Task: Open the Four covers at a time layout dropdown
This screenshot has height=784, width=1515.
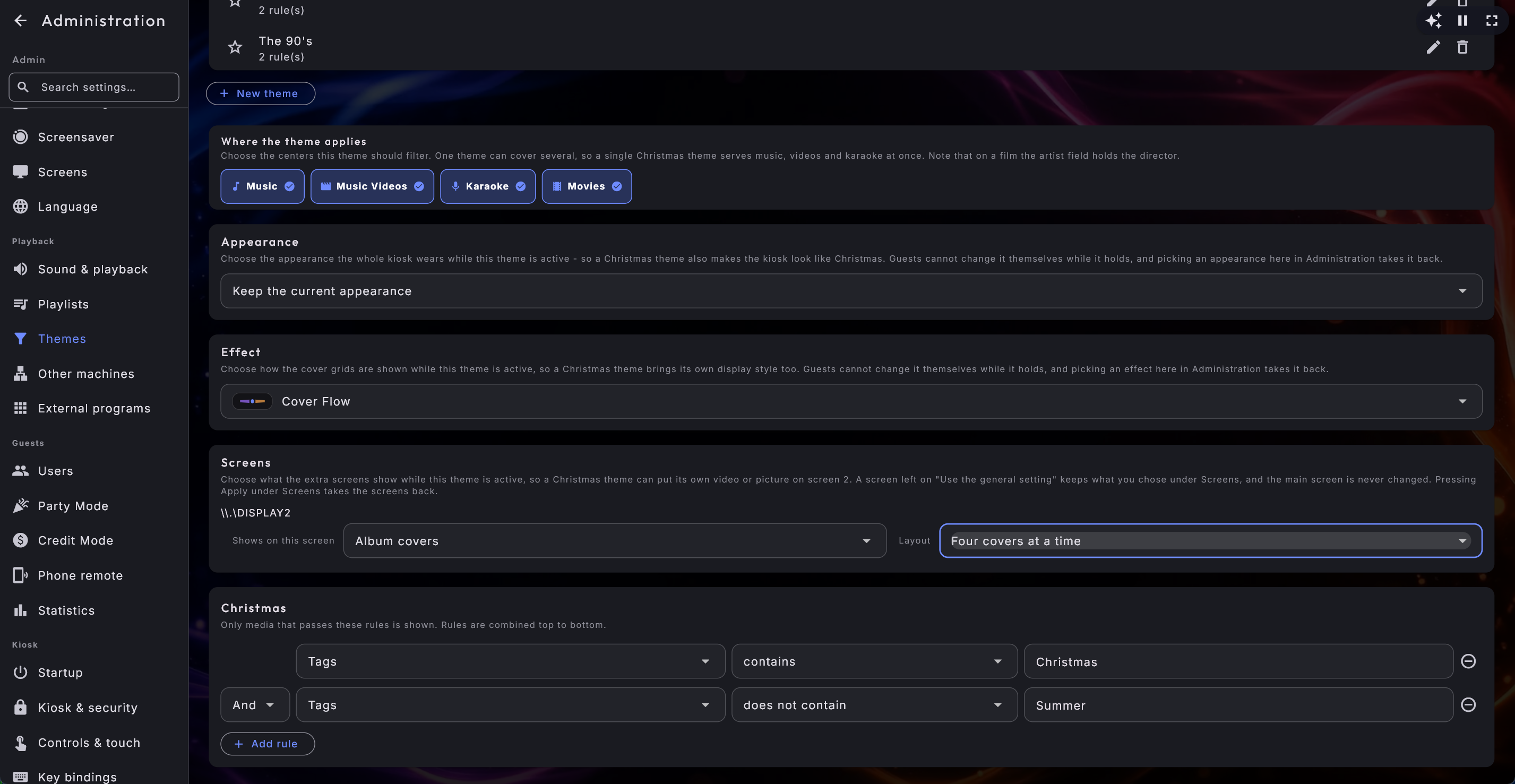Action: click(1210, 540)
